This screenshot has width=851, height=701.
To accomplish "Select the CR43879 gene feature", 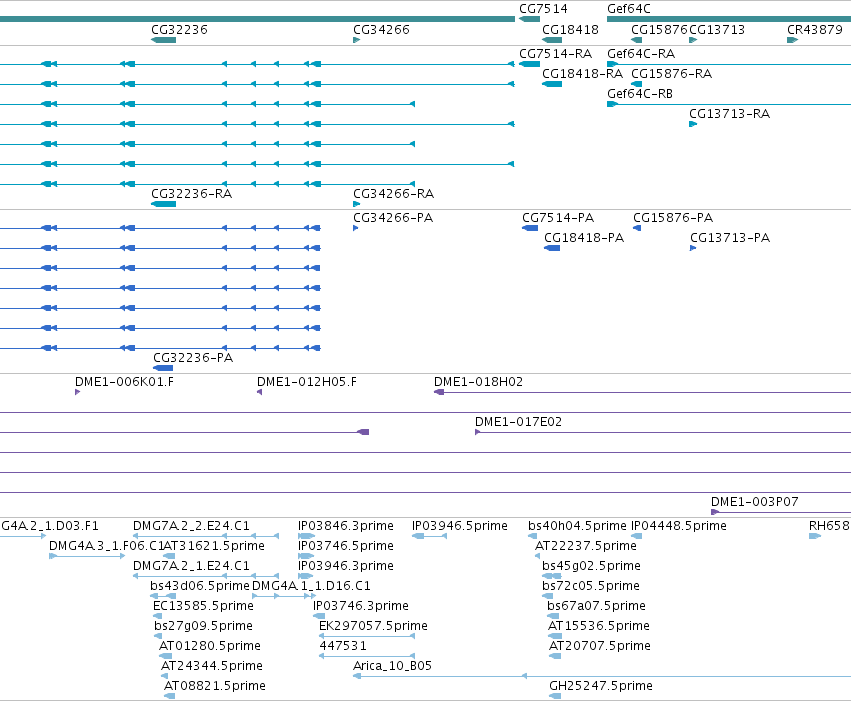I will tap(792, 40).
